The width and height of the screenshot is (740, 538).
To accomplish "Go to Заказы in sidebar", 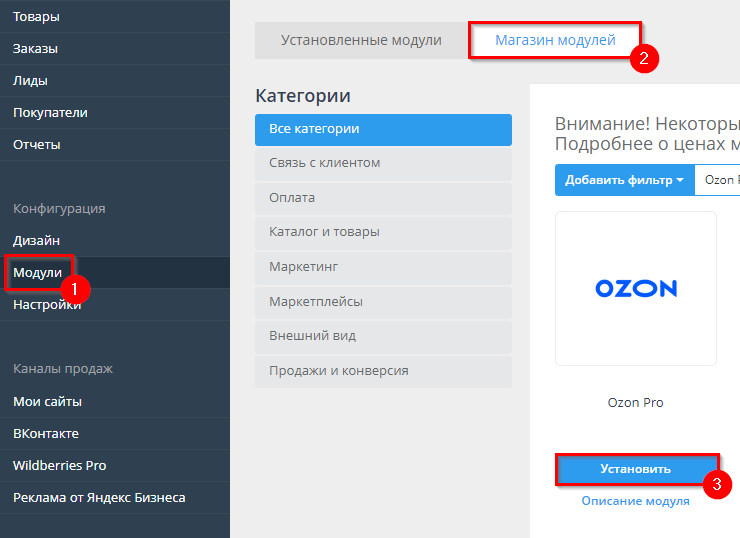I will (35, 48).
